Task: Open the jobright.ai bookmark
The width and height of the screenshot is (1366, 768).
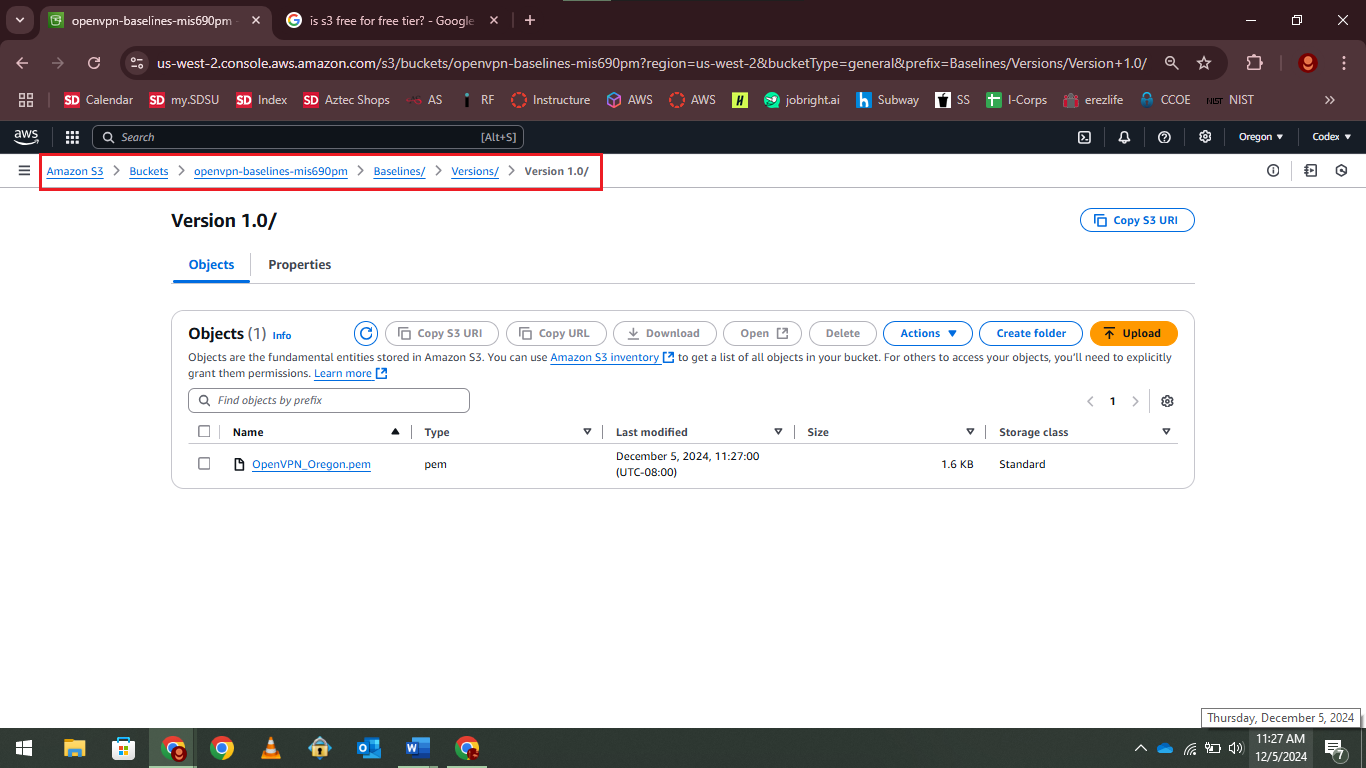Action: coord(801,100)
